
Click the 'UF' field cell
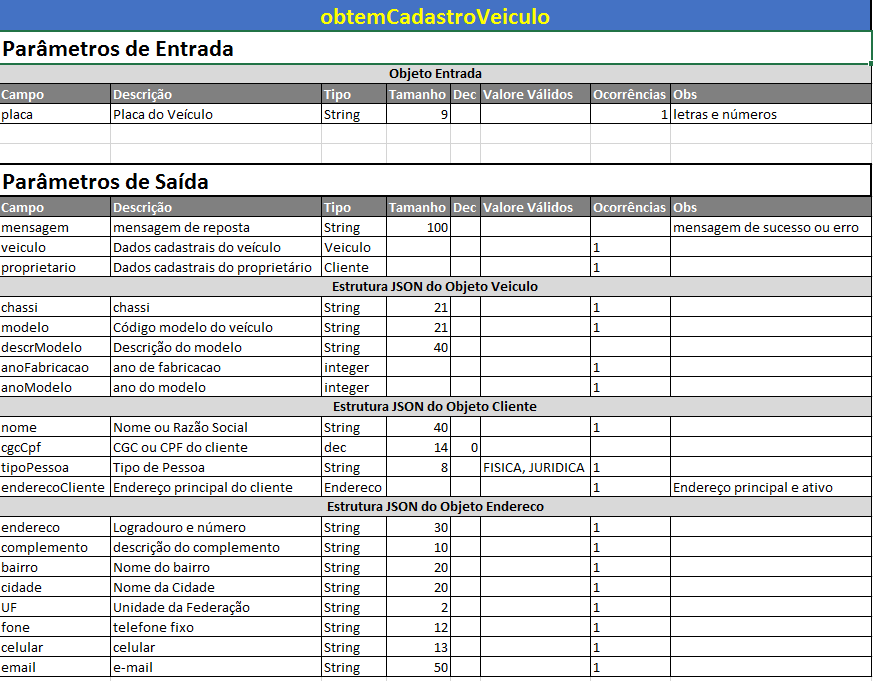(x=55, y=608)
